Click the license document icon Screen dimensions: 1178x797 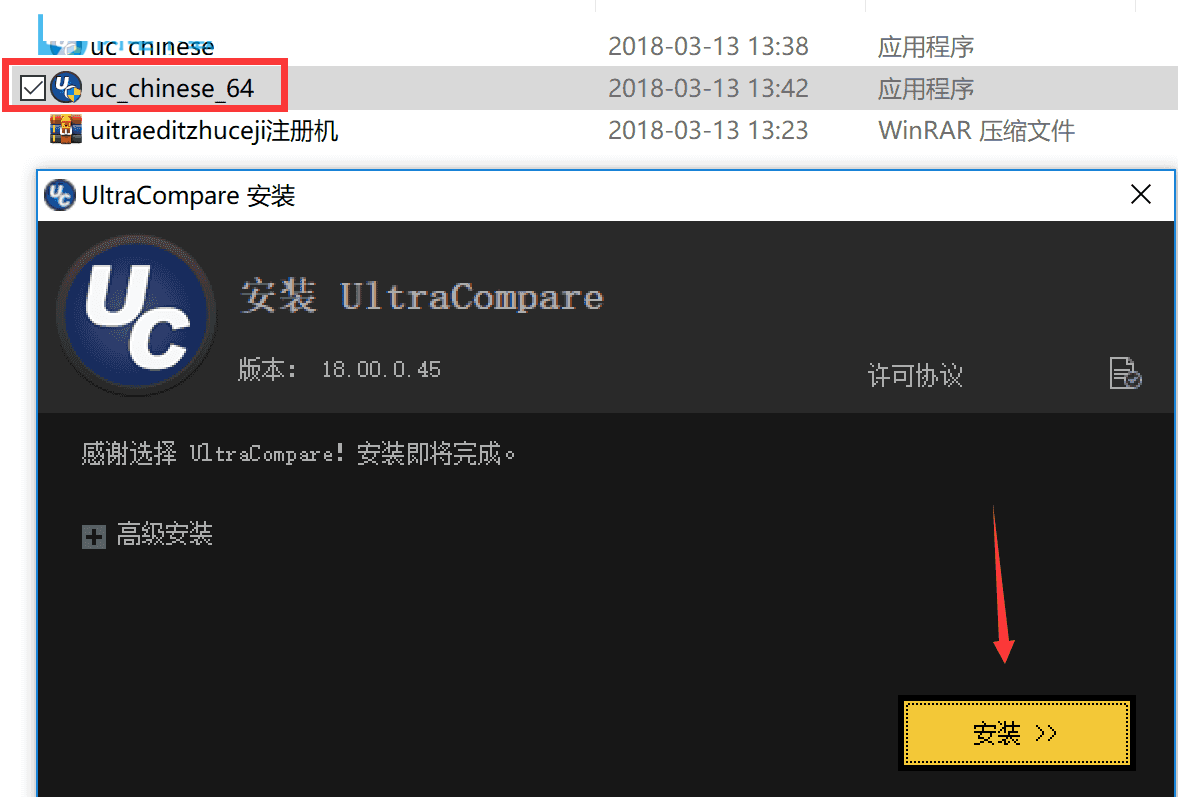[1125, 373]
